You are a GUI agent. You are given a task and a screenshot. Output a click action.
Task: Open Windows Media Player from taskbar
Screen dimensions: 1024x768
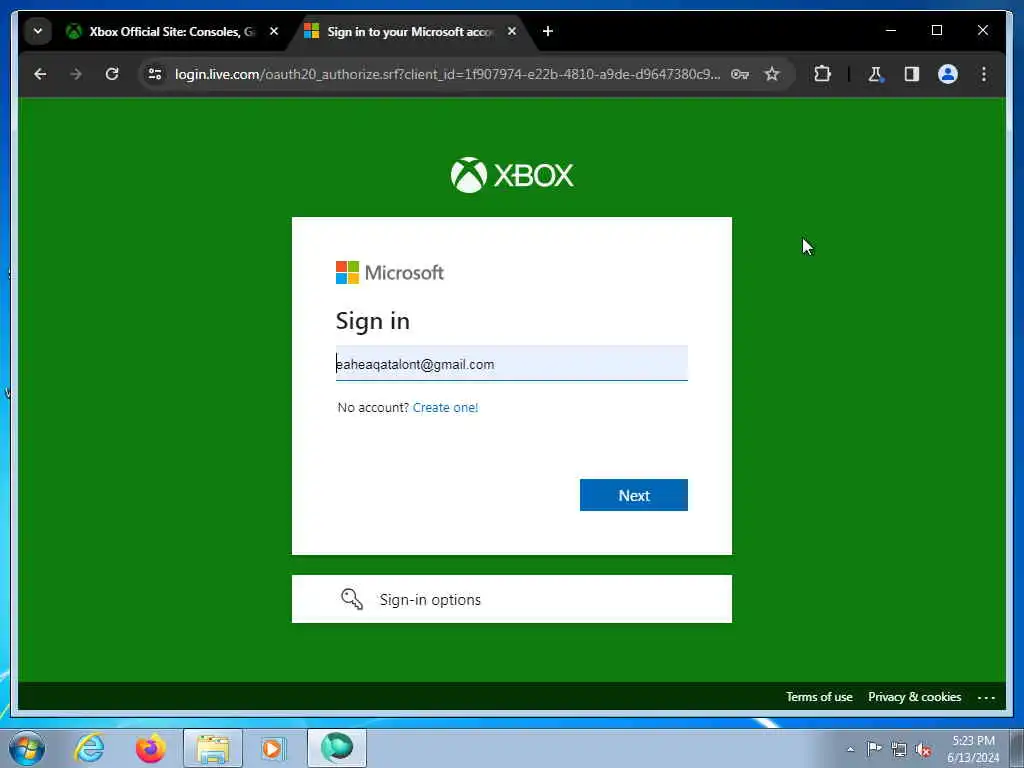[273, 748]
